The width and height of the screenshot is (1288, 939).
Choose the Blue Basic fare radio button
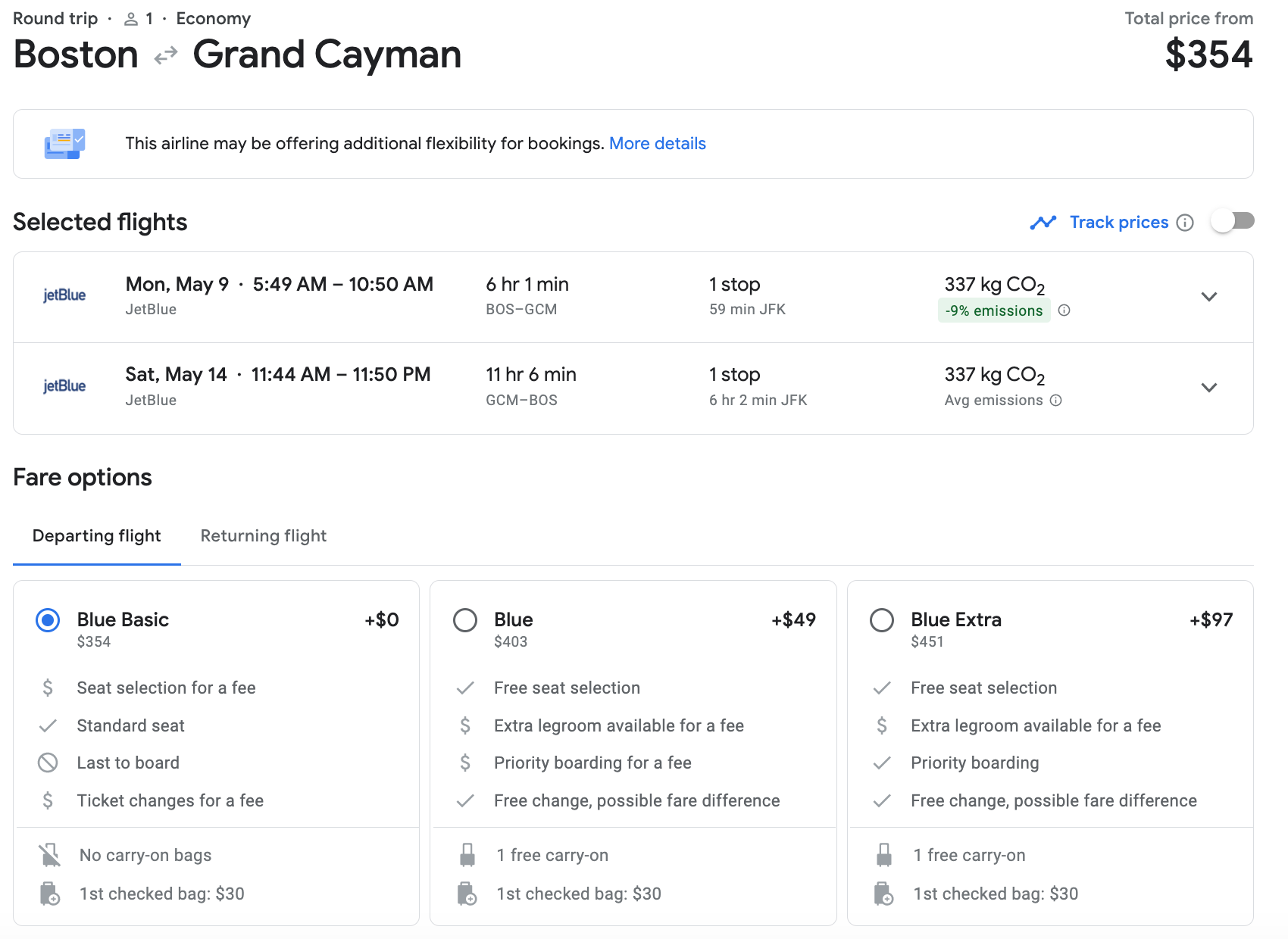coord(48,620)
